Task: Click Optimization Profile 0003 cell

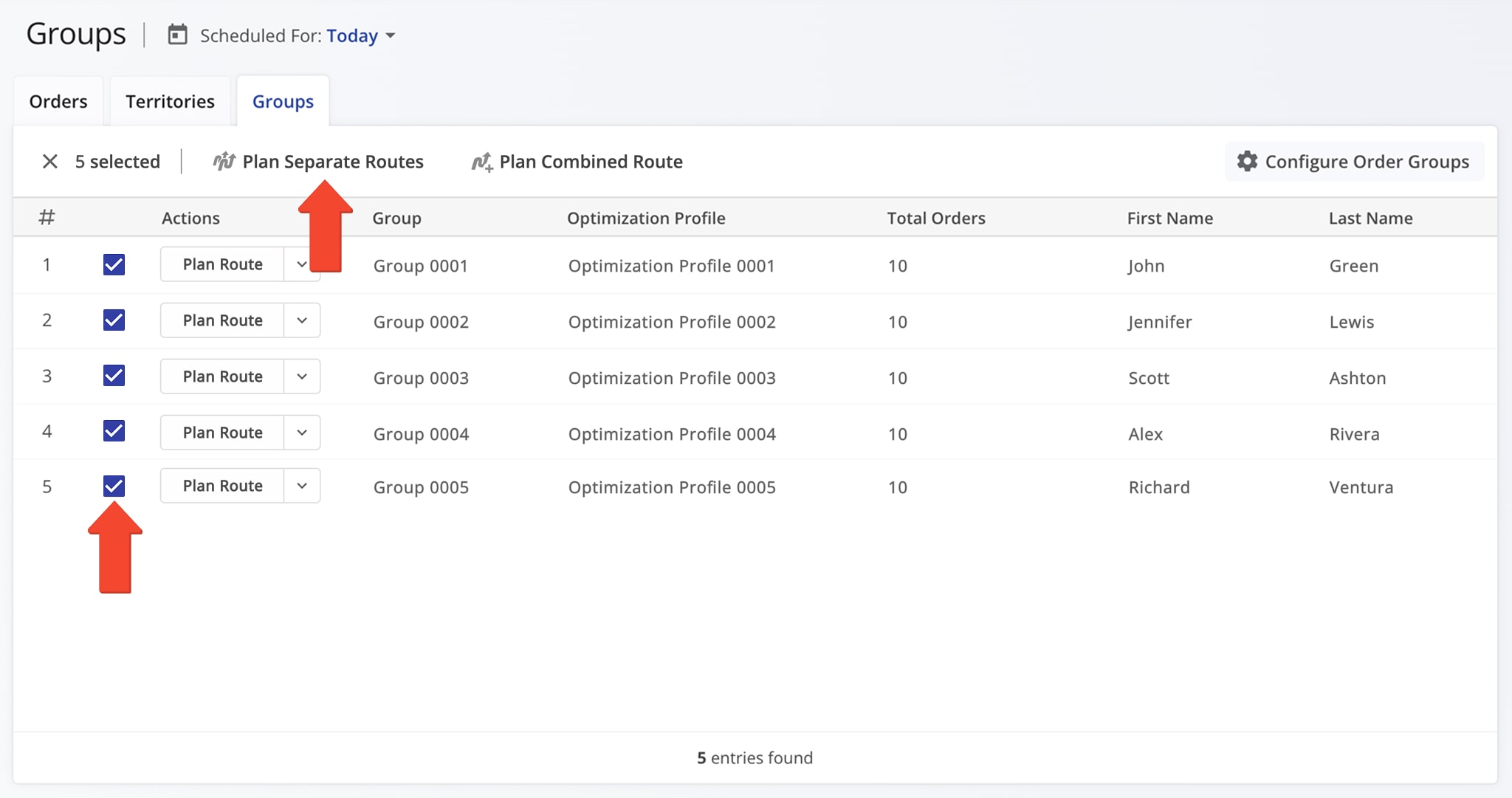Action: pos(672,378)
